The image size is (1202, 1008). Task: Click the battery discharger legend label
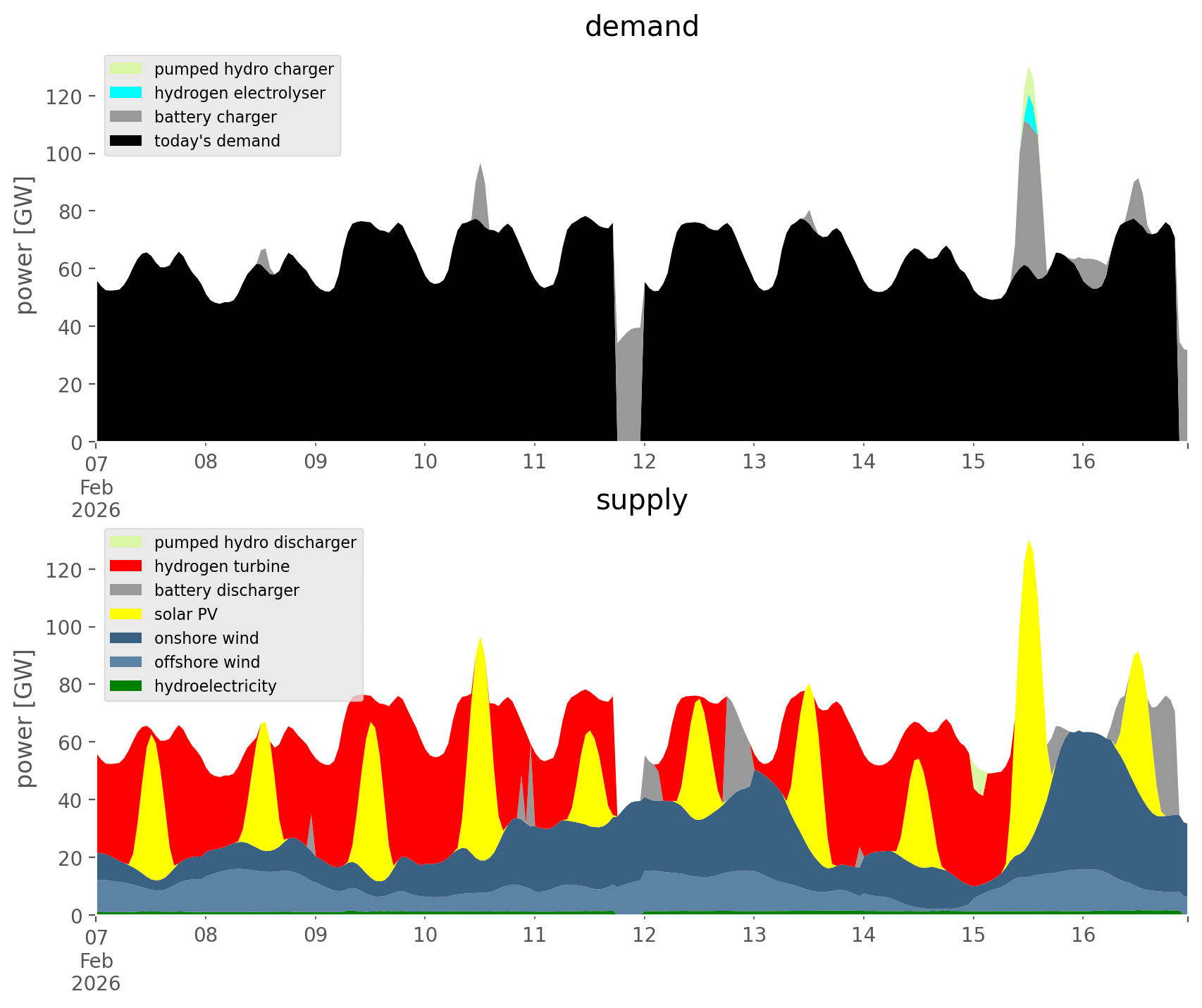click(x=226, y=590)
